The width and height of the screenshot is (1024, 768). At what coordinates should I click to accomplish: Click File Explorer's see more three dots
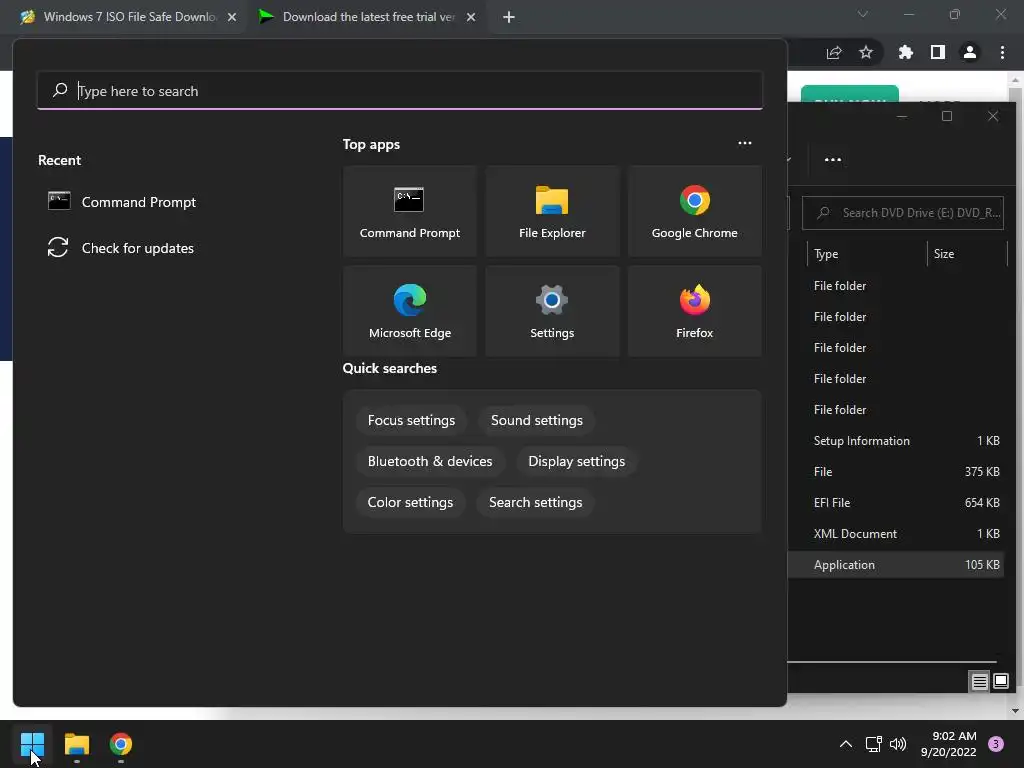click(x=833, y=159)
